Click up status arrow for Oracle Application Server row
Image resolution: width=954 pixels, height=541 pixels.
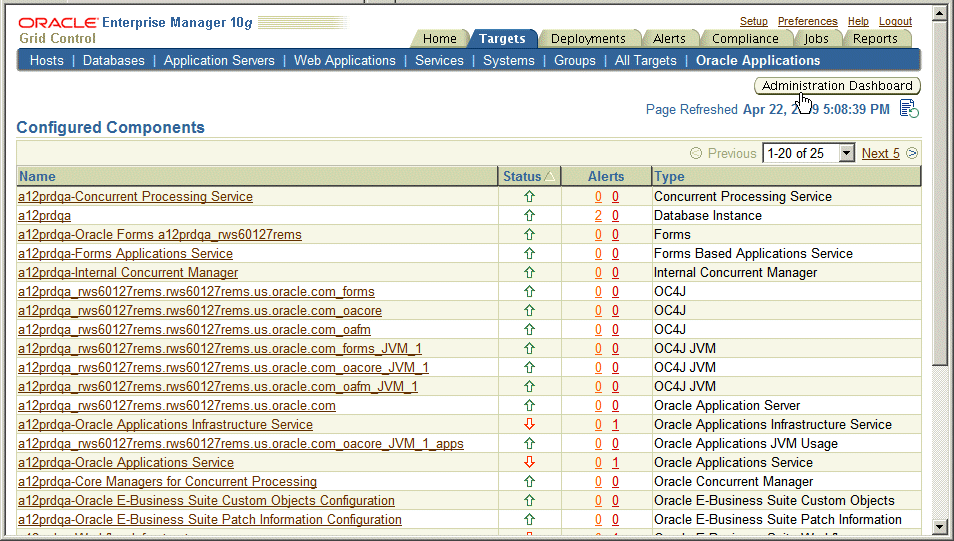(529, 405)
